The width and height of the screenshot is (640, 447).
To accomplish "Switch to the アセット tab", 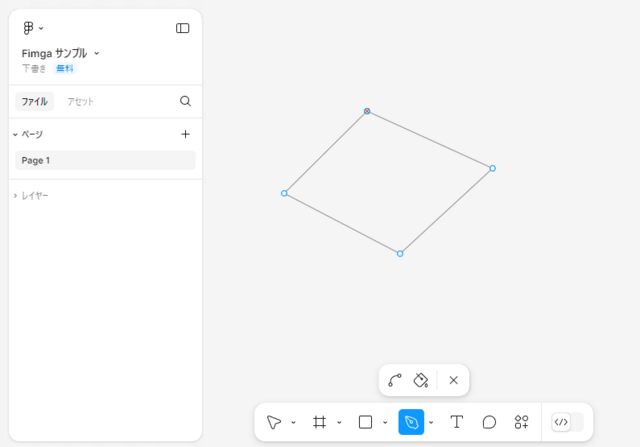I will (80, 102).
